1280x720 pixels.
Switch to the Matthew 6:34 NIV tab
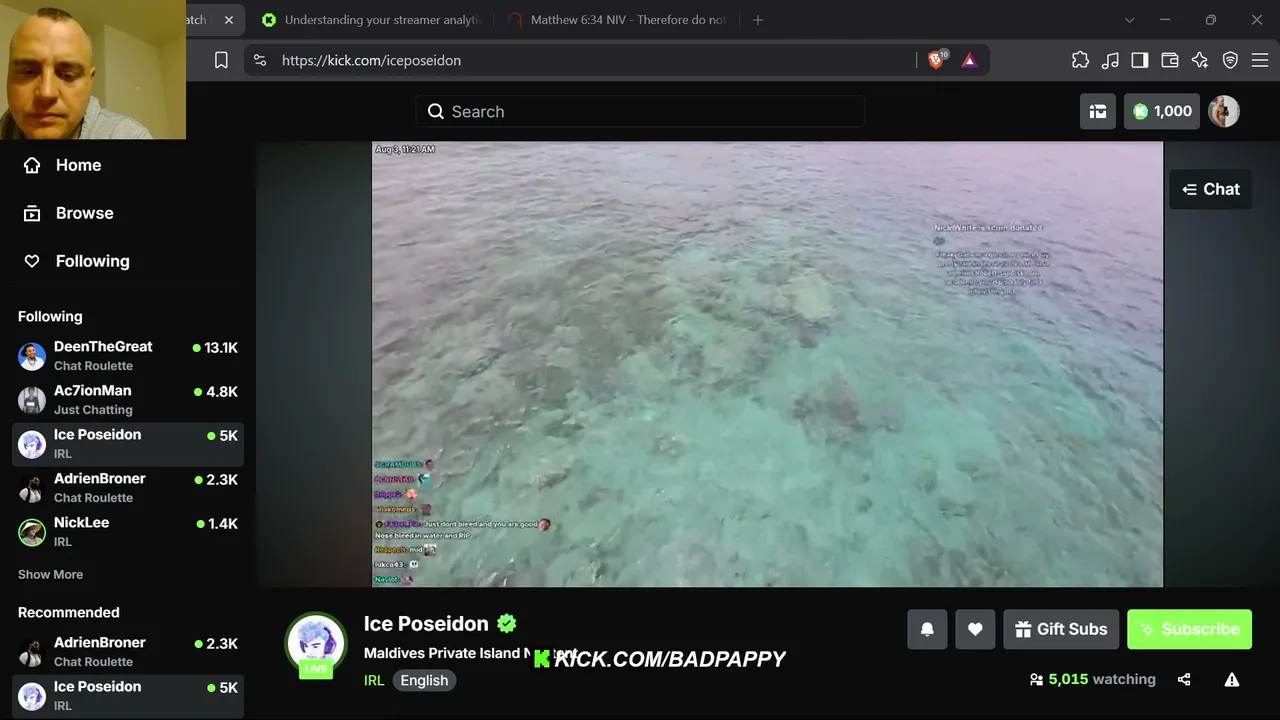coord(618,20)
